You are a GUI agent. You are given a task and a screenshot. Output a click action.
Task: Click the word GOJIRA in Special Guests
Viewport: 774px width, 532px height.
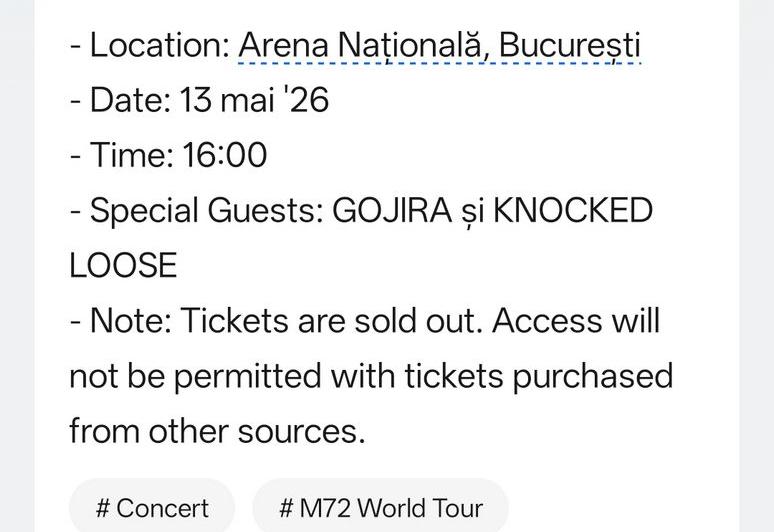tap(392, 210)
